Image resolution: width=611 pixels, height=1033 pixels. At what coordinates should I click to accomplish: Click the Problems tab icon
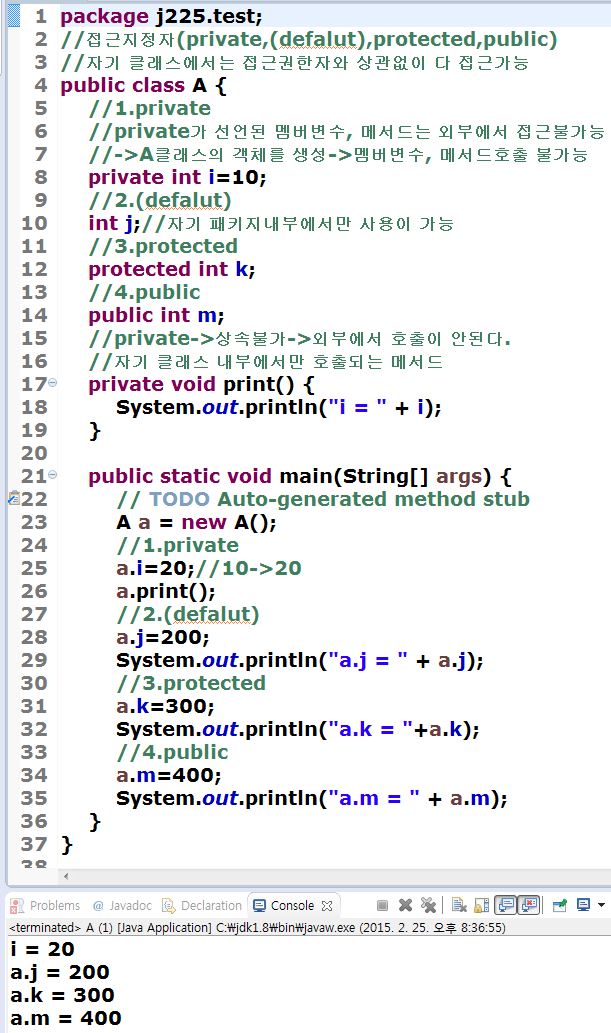point(18,906)
